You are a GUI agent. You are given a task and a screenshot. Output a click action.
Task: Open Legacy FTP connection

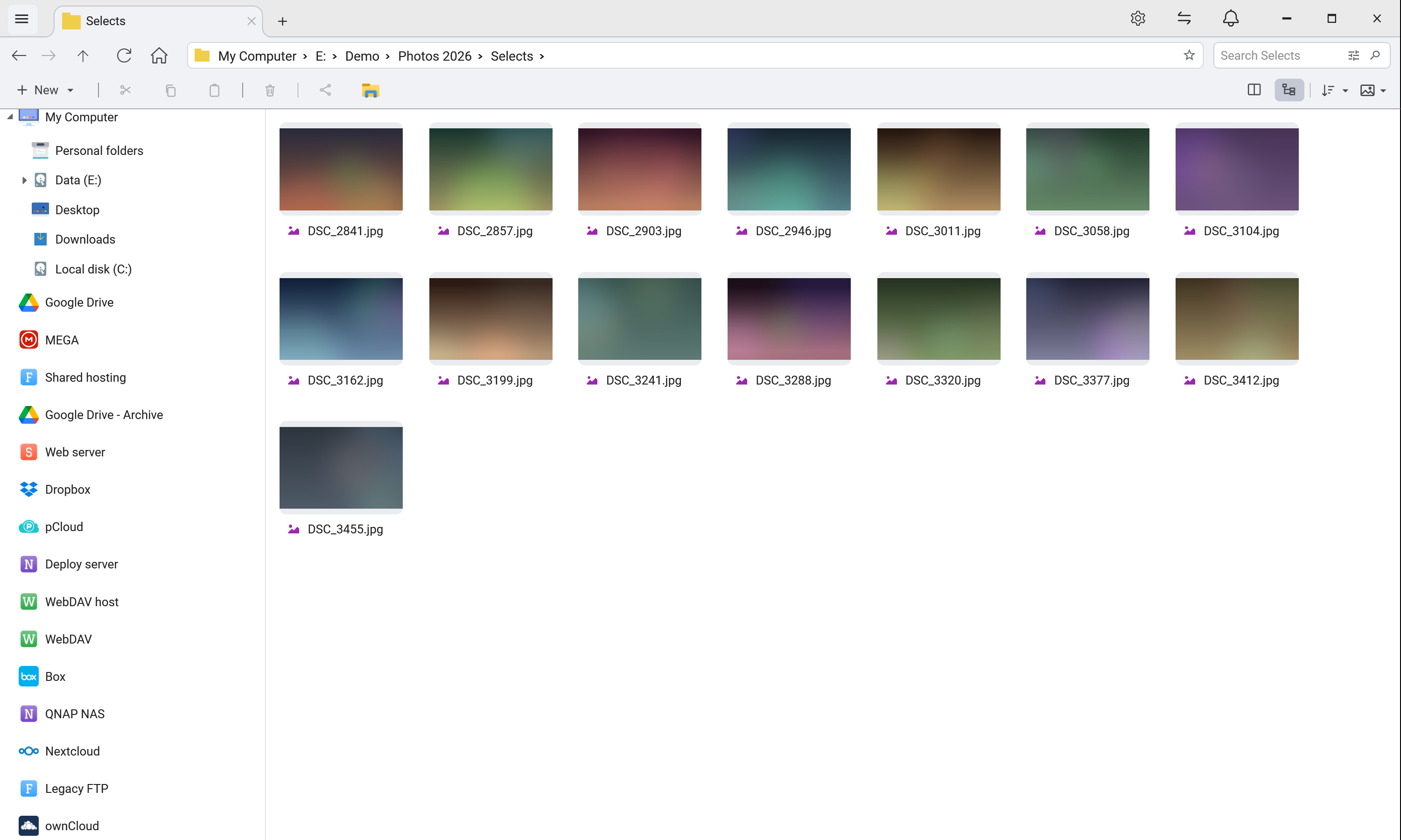click(x=77, y=789)
